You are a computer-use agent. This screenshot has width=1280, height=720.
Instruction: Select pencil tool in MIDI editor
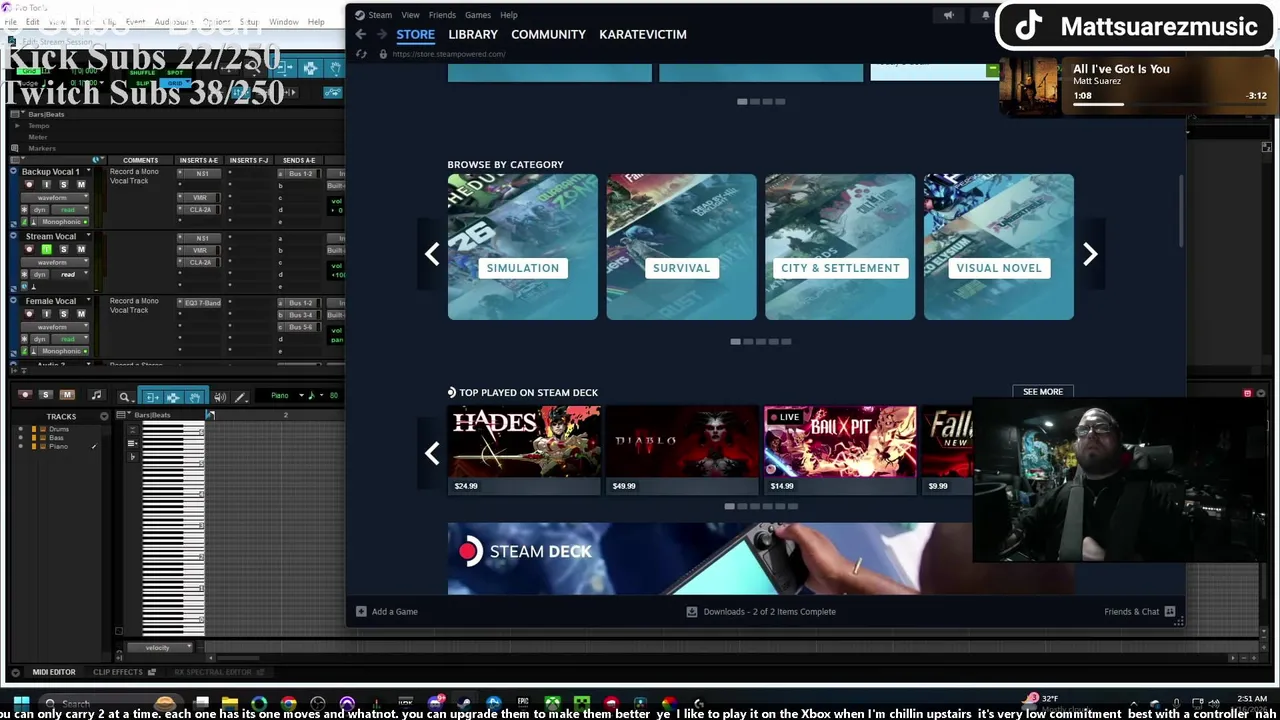241,397
